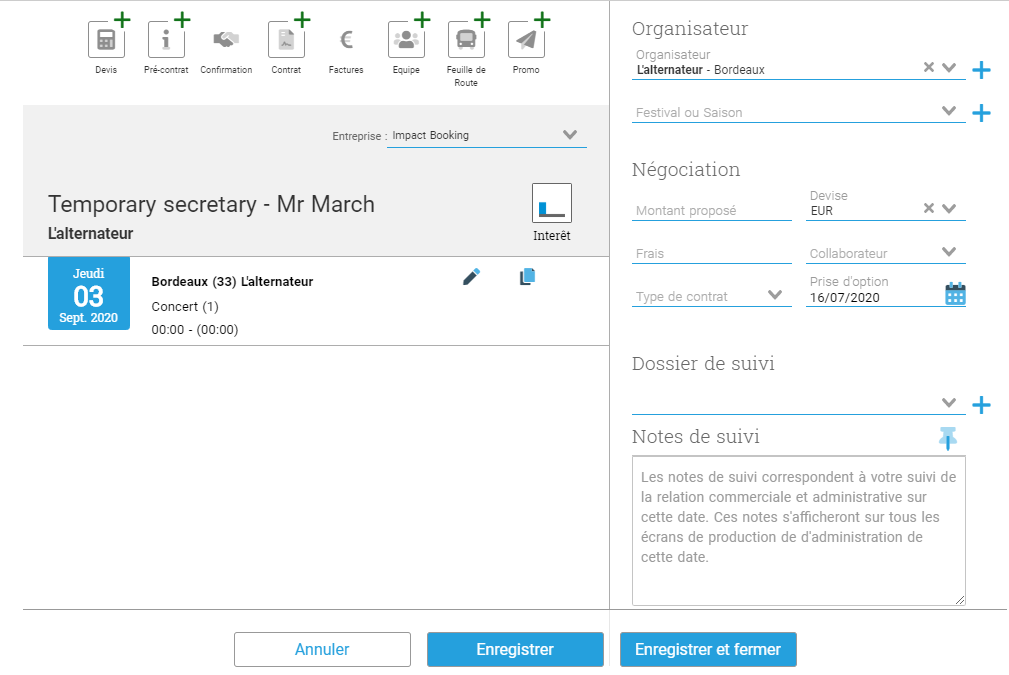This screenshot has height=675, width=1009.
Task: Open the Prise d'option calendar picker
Action: 955,294
